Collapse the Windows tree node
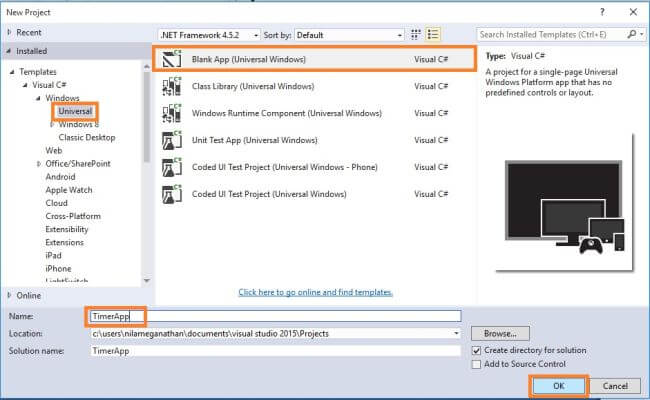 (38, 98)
